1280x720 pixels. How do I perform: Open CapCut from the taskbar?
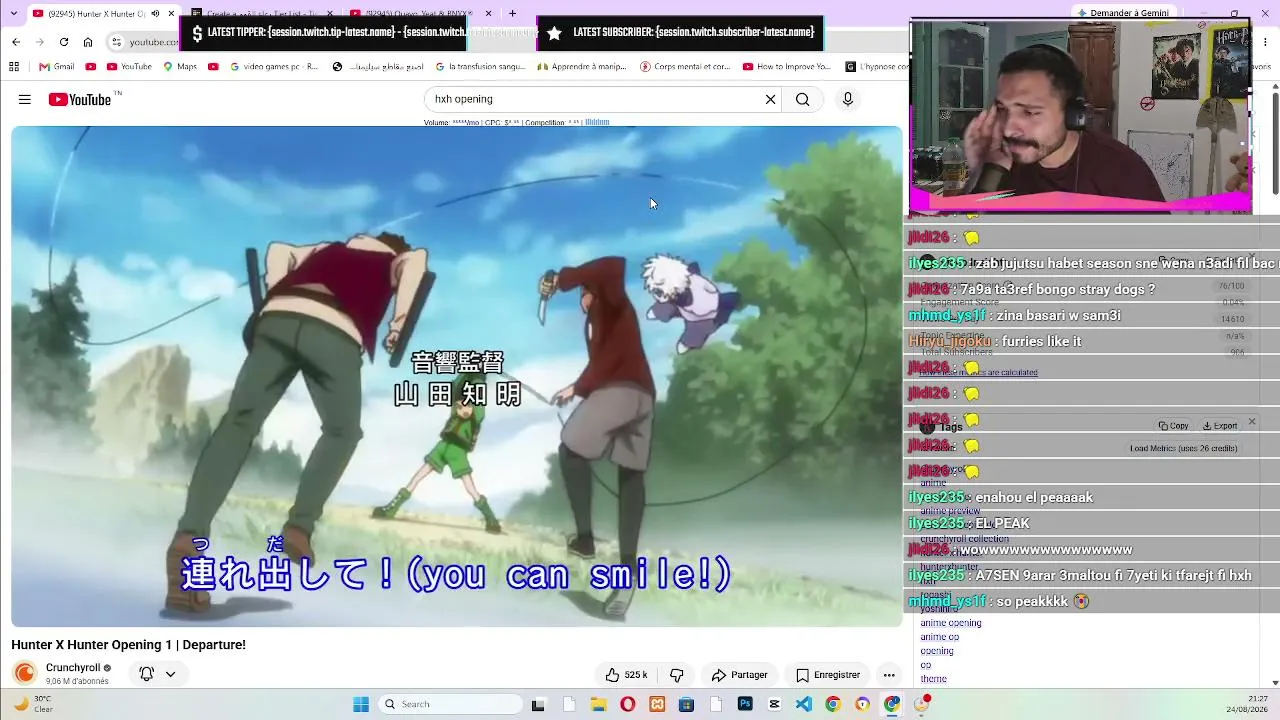[x=774, y=704]
